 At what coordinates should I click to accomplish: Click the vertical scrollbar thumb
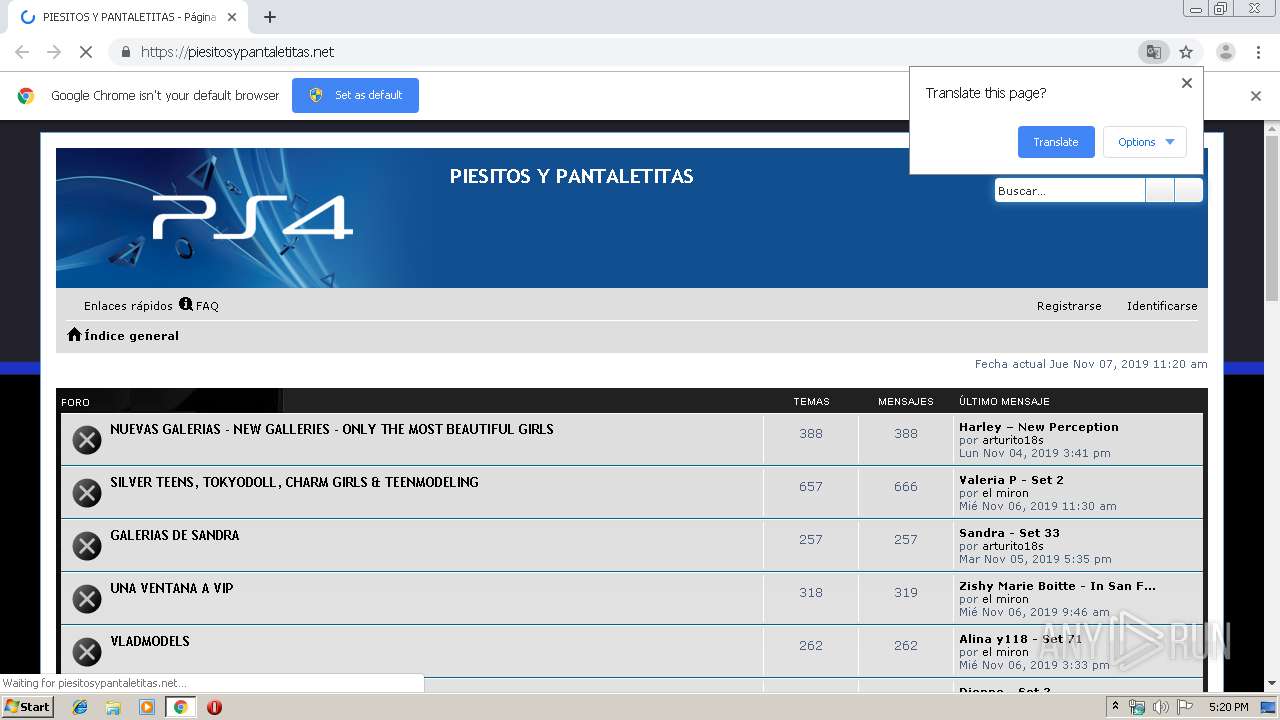[1272, 218]
